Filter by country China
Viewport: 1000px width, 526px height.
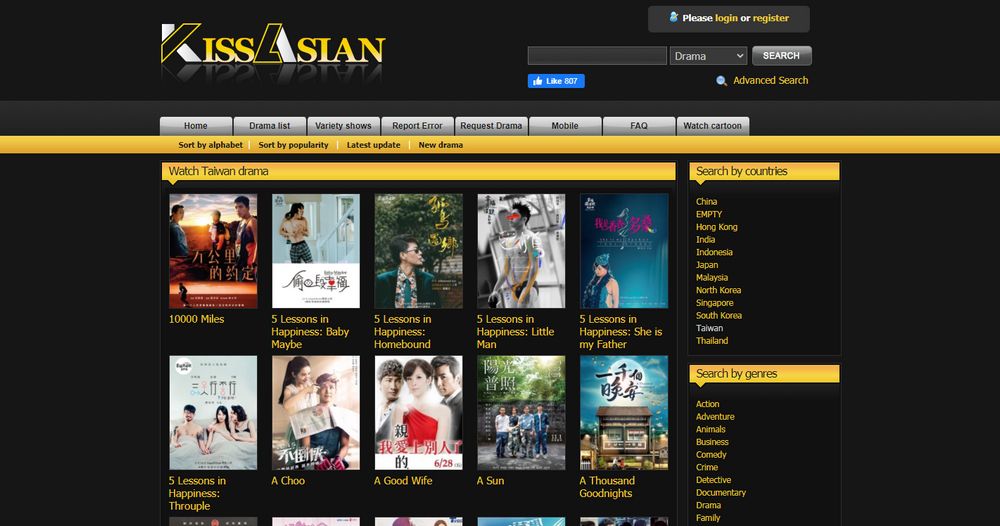pos(707,201)
